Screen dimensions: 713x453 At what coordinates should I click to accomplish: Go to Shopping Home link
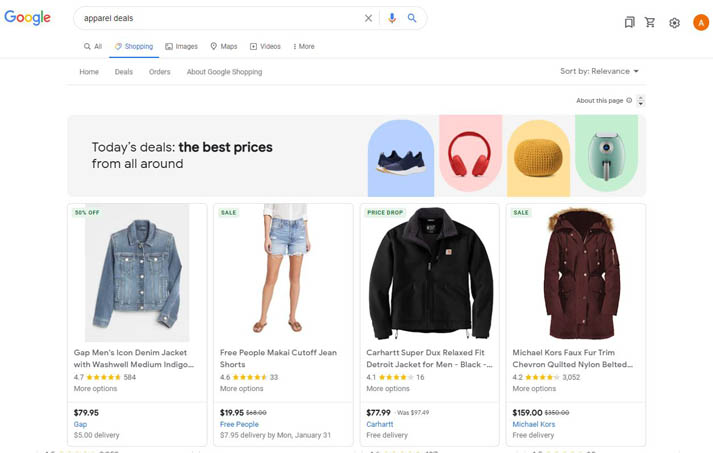pyautogui.click(x=89, y=72)
